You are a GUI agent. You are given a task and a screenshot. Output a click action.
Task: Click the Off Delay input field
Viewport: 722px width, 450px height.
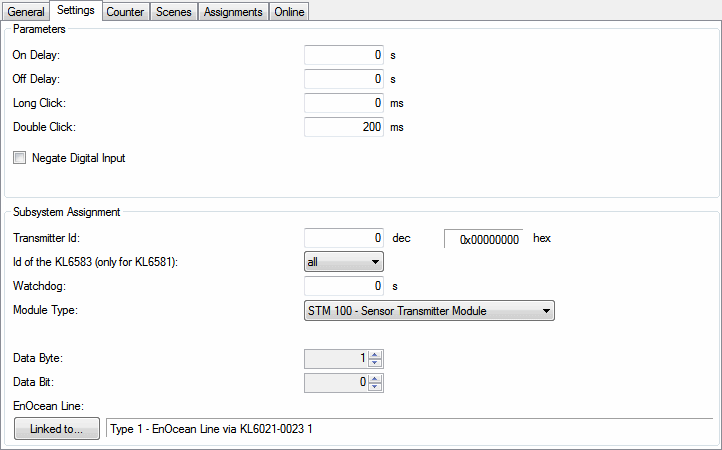pos(344,79)
